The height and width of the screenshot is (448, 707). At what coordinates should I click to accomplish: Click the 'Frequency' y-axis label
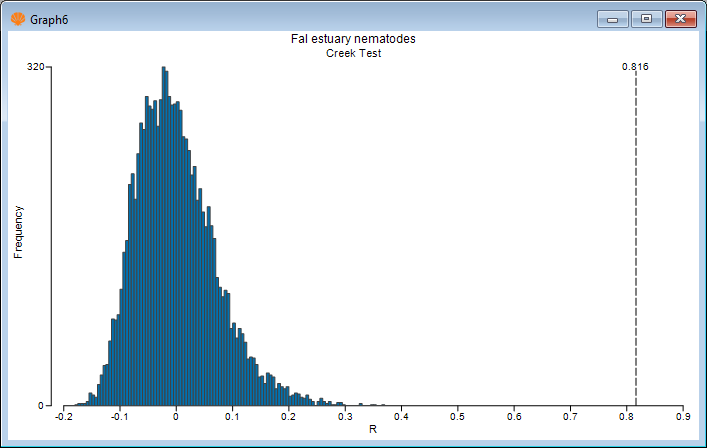point(18,232)
